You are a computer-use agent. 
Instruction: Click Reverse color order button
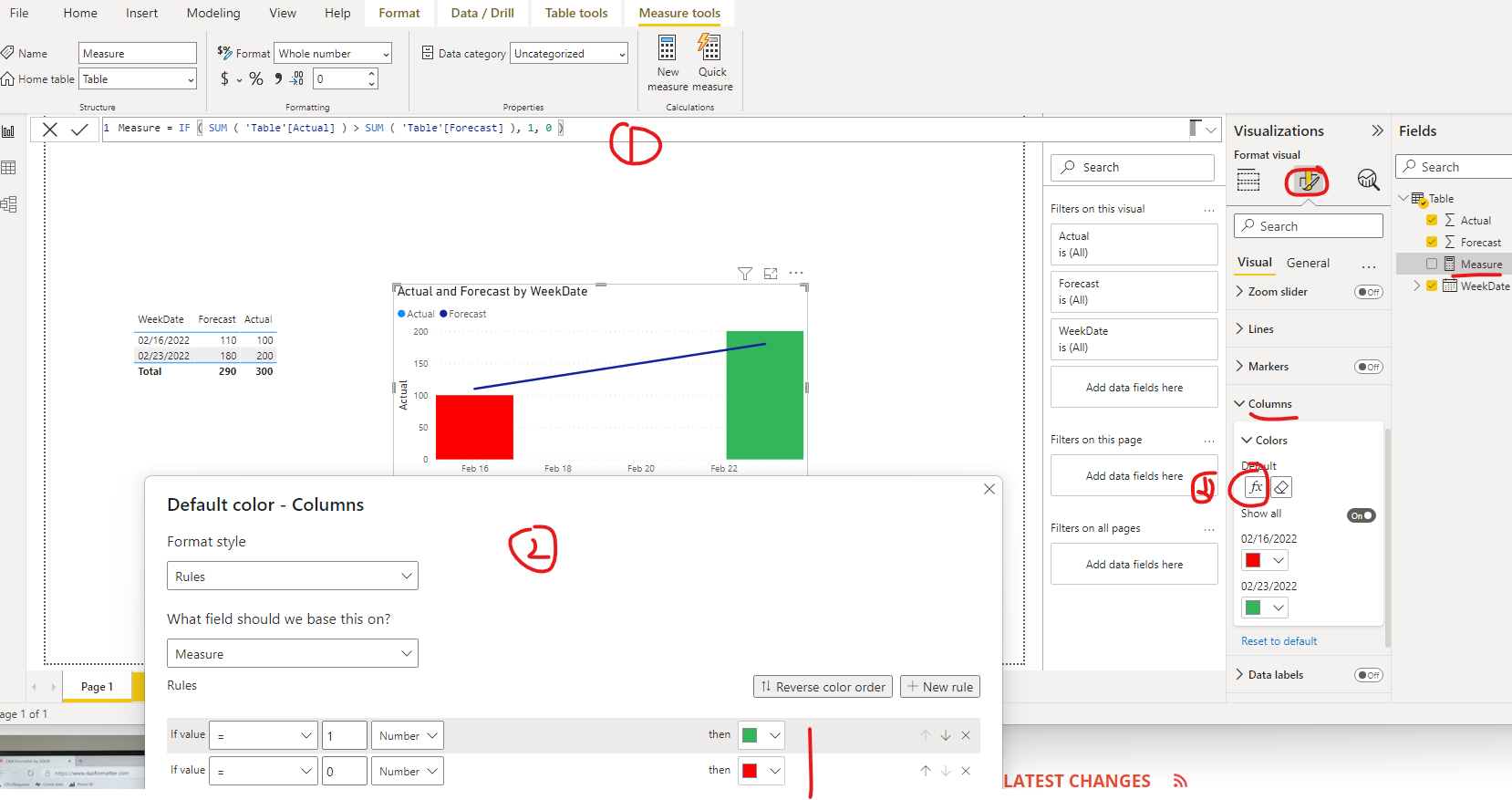(823, 687)
